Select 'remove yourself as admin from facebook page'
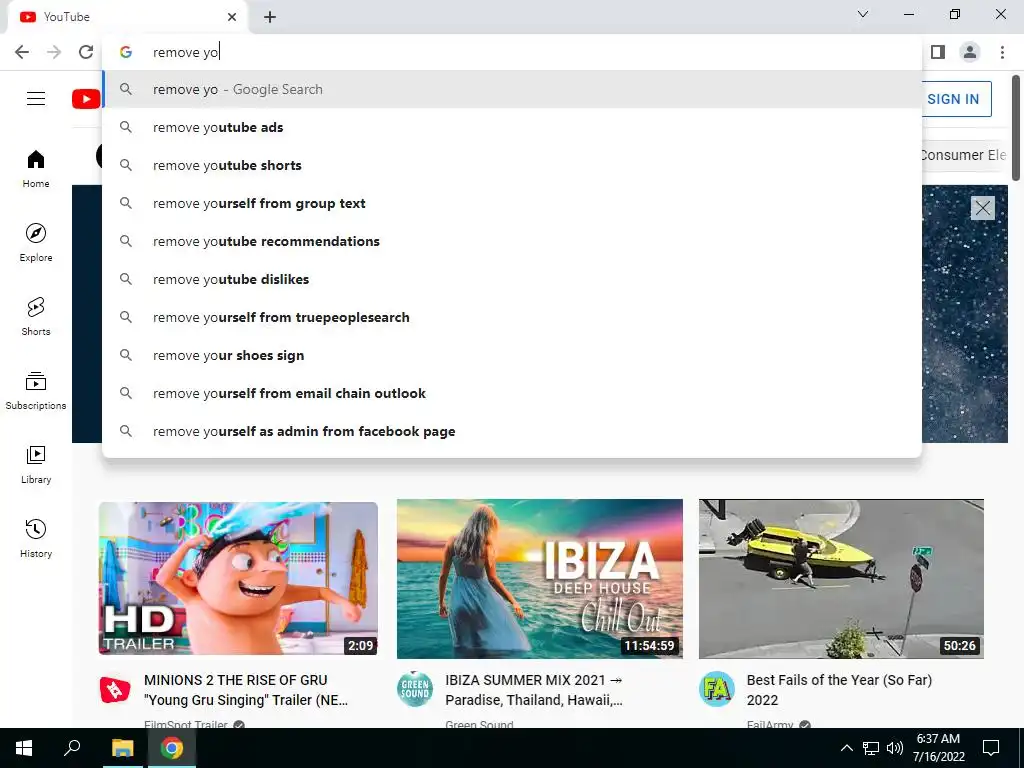The image size is (1024, 768). [512, 431]
